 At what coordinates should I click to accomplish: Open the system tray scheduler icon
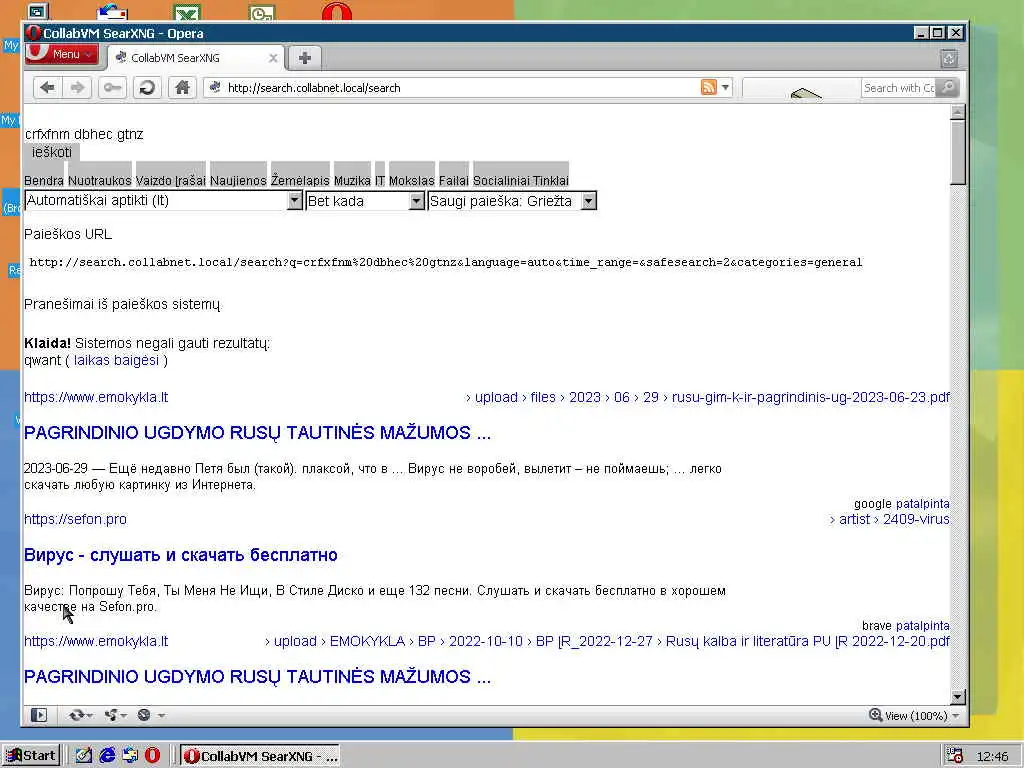pos(954,756)
